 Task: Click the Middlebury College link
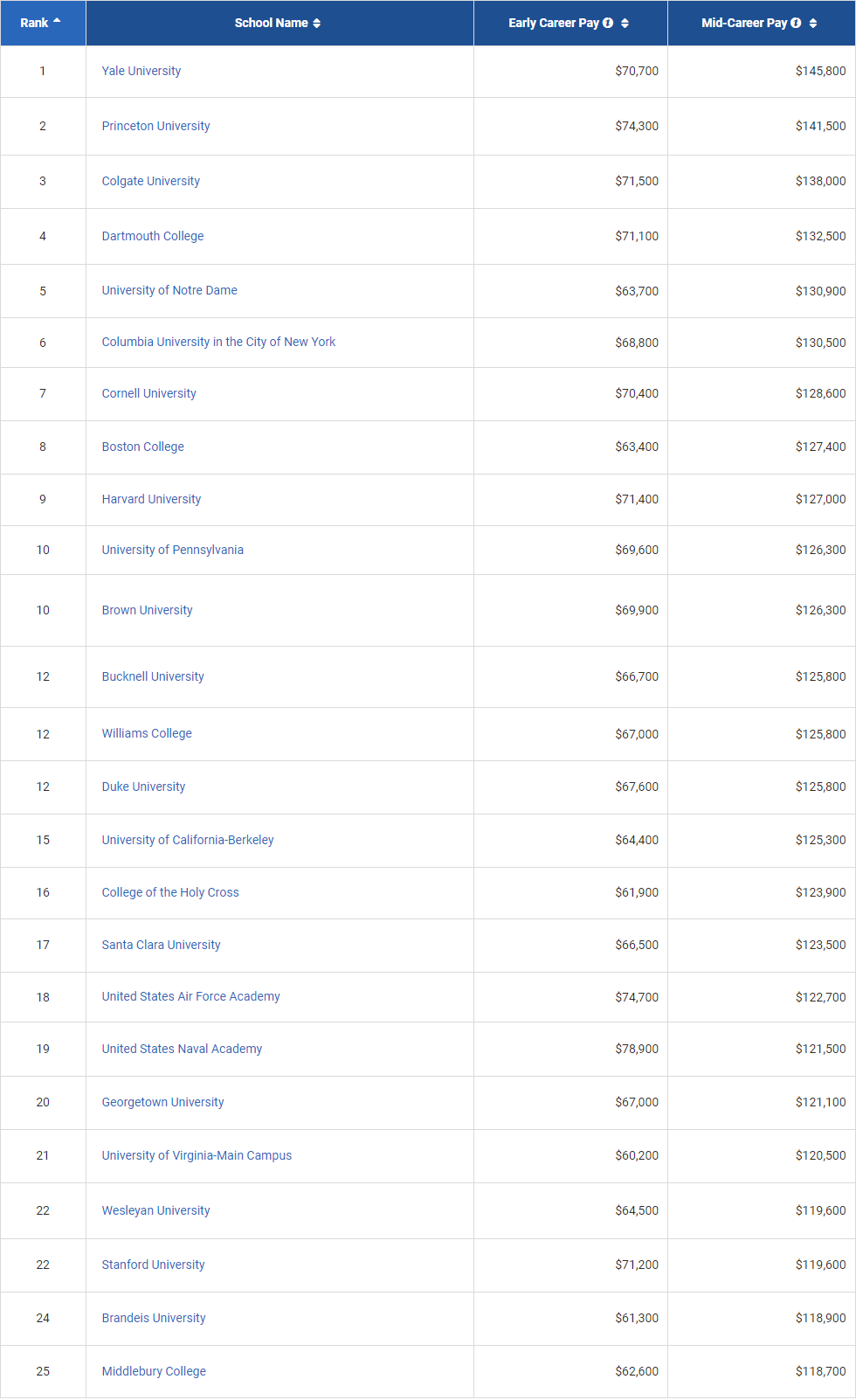click(x=154, y=1371)
